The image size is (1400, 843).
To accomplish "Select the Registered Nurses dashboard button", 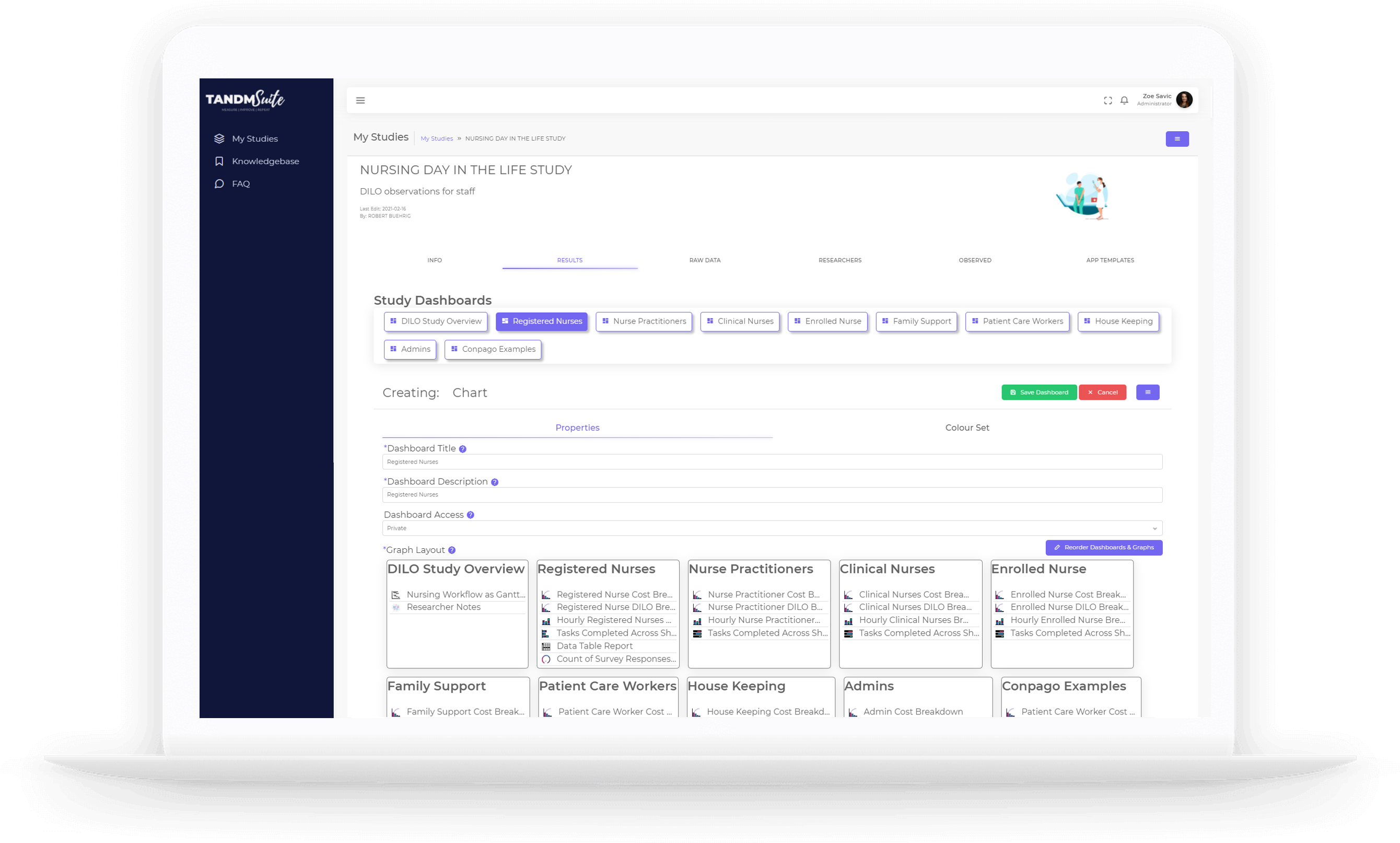I will pyautogui.click(x=542, y=321).
